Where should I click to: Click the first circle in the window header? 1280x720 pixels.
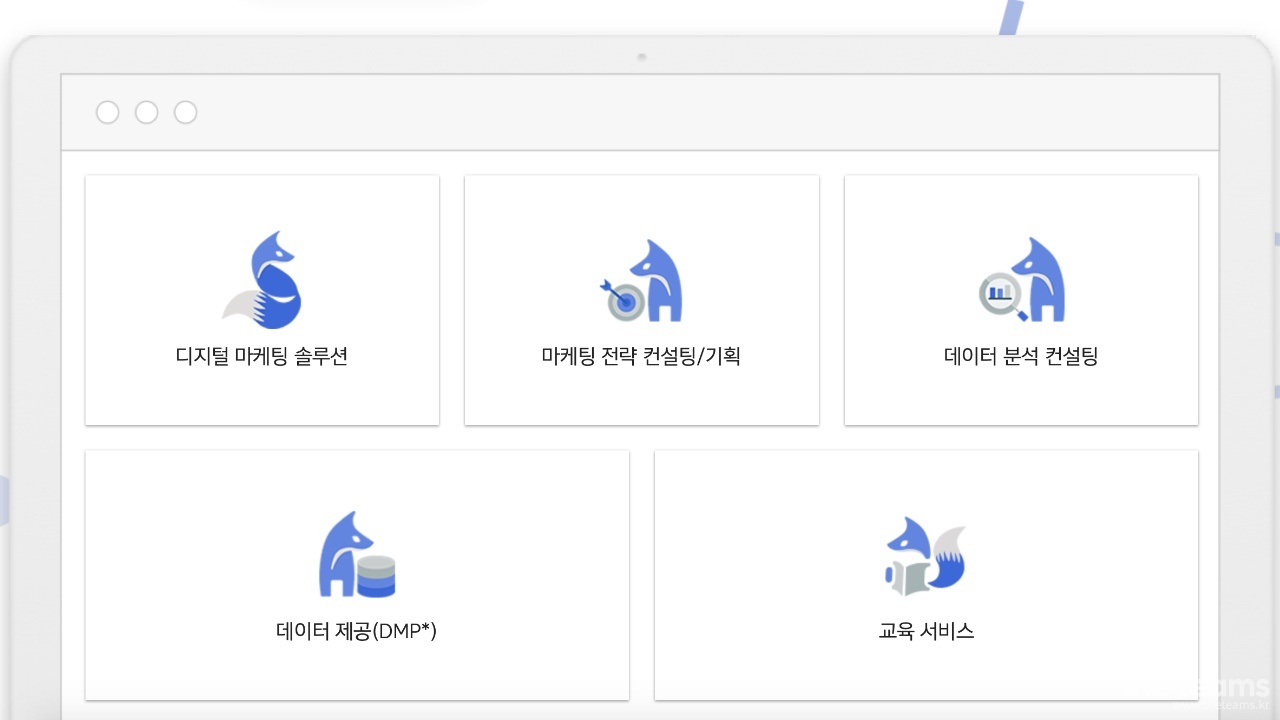coord(107,112)
